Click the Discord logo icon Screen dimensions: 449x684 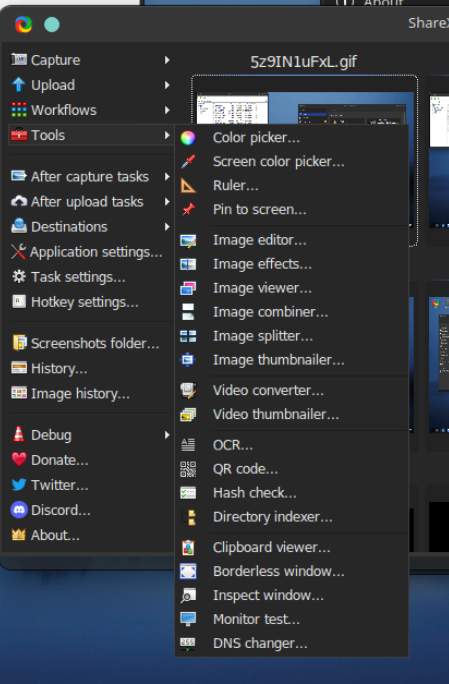(x=19, y=510)
